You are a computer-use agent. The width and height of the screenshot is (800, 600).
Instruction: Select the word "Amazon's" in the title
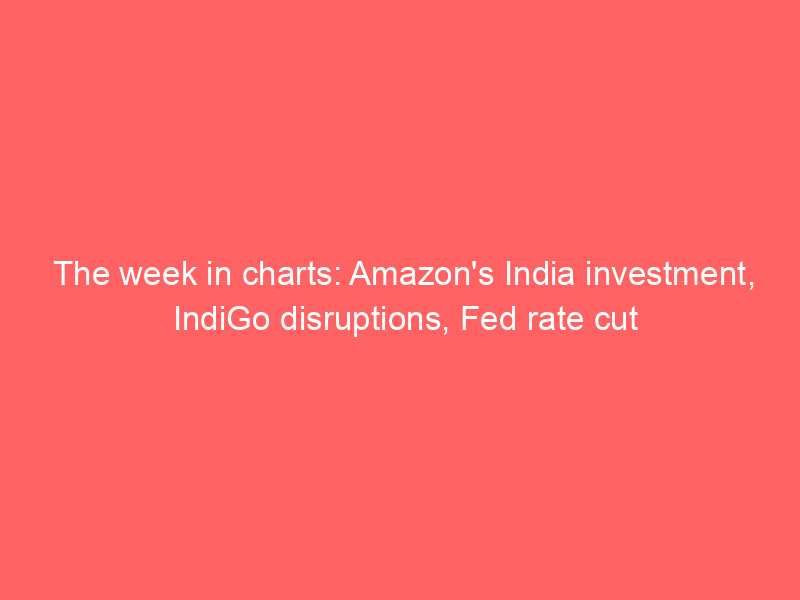[x=413, y=274]
